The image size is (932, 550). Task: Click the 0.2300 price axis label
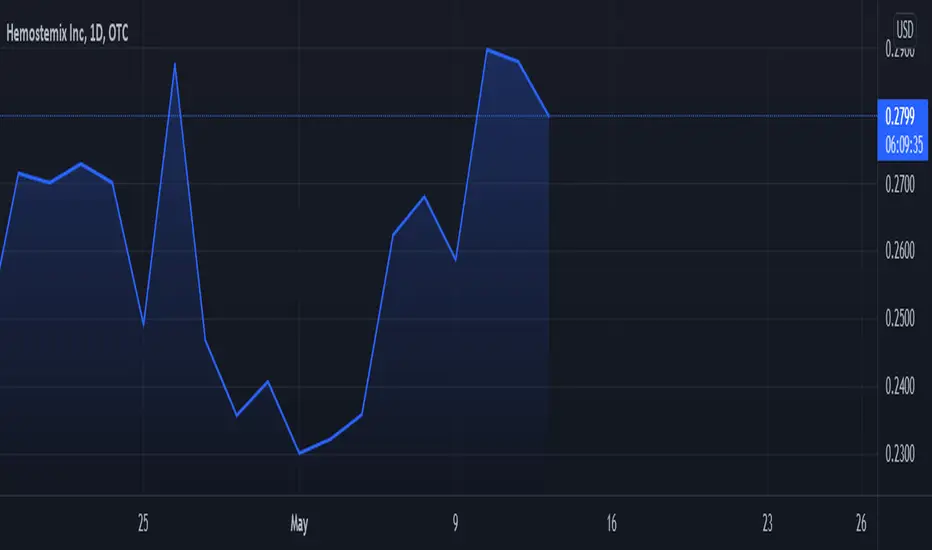tap(900, 454)
